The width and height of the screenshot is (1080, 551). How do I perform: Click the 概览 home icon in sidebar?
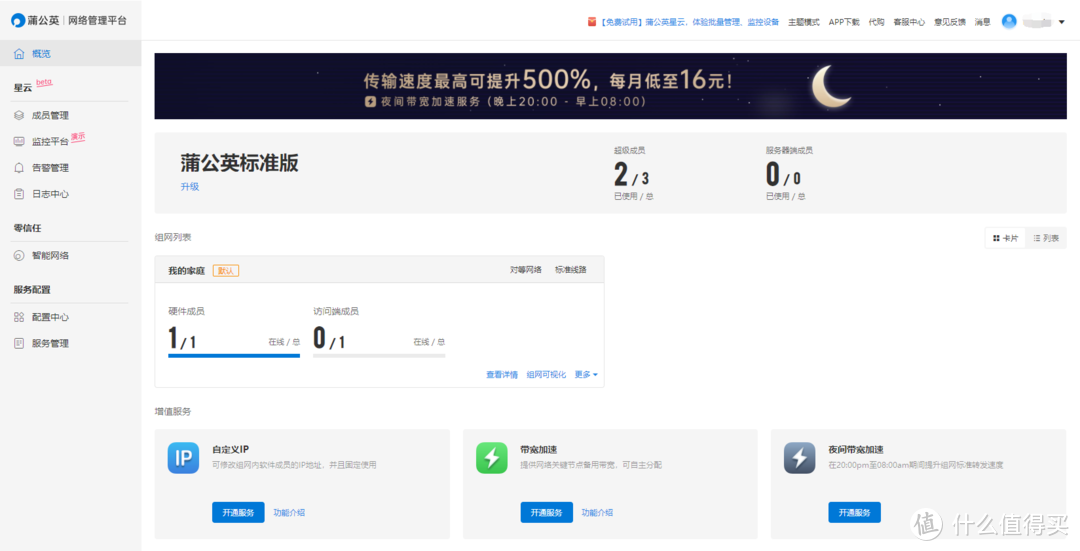click(x=19, y=54)
